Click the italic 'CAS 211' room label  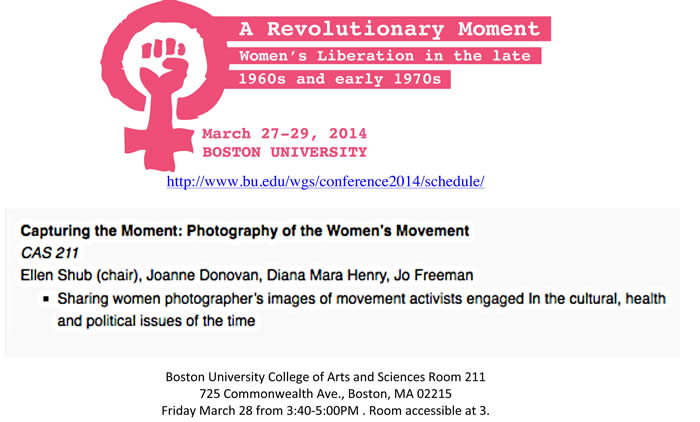[x=49, y=251]
